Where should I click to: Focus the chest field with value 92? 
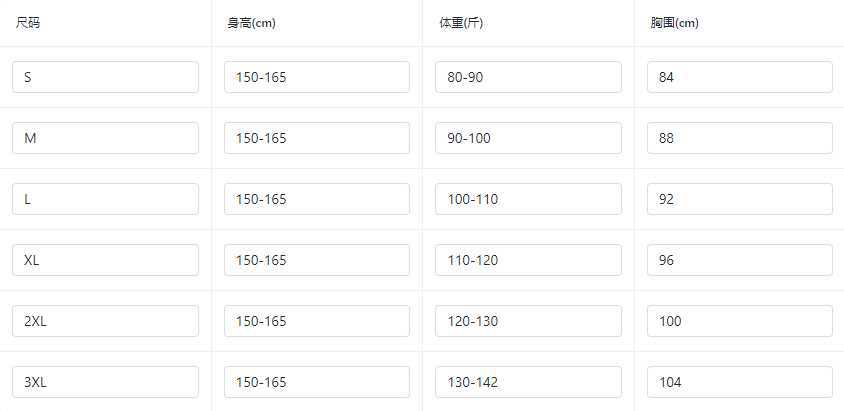739,199
